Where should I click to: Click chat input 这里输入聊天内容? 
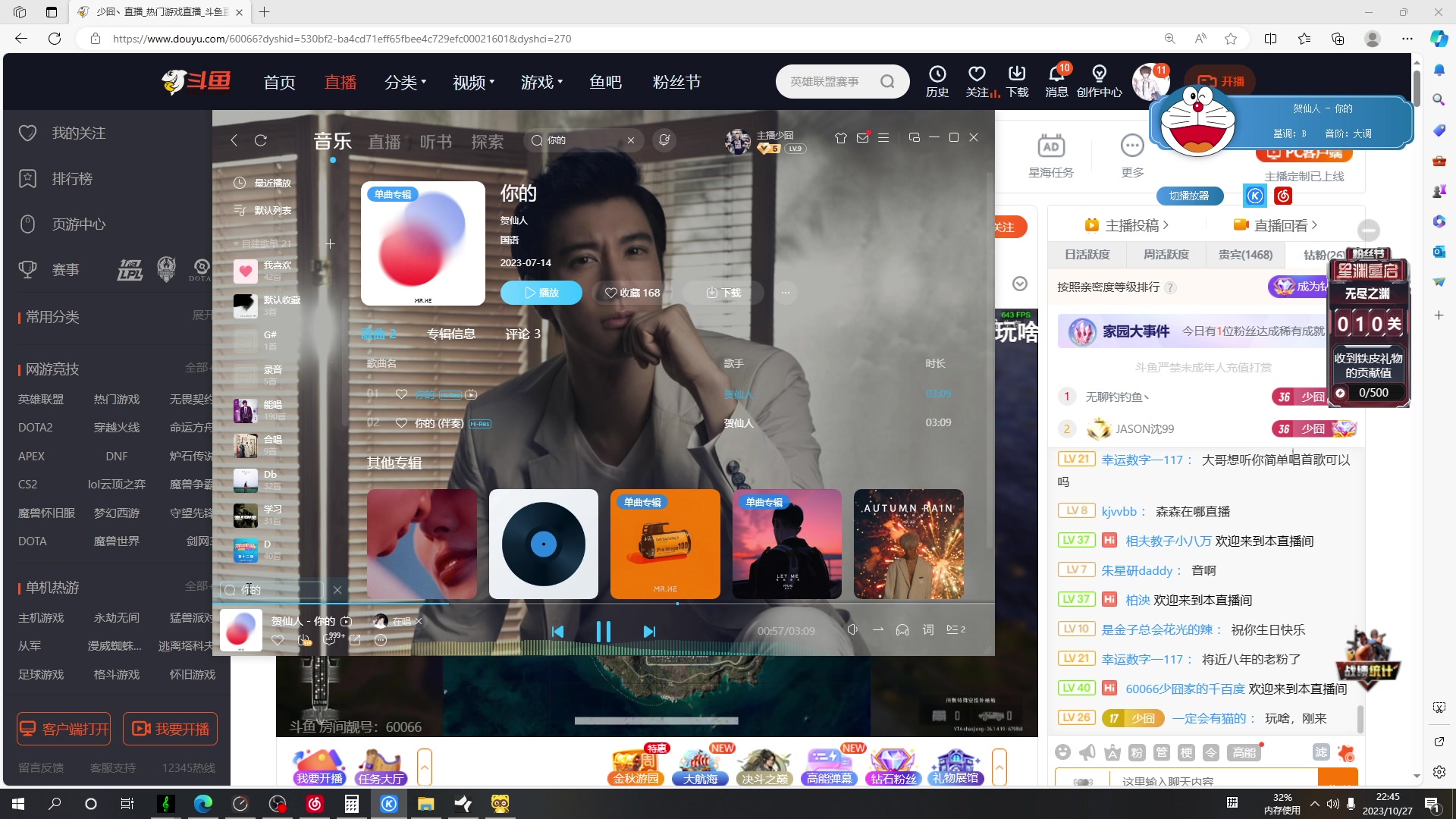pos(1213,780)
